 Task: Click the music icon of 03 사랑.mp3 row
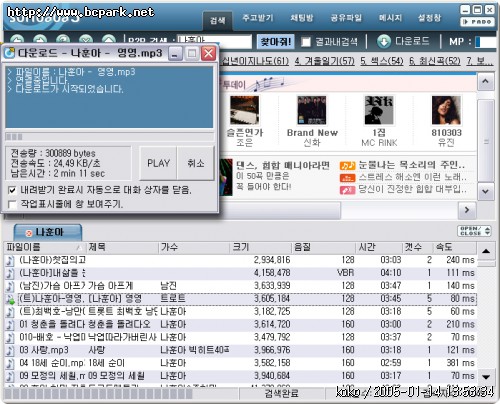pos(10,350)
